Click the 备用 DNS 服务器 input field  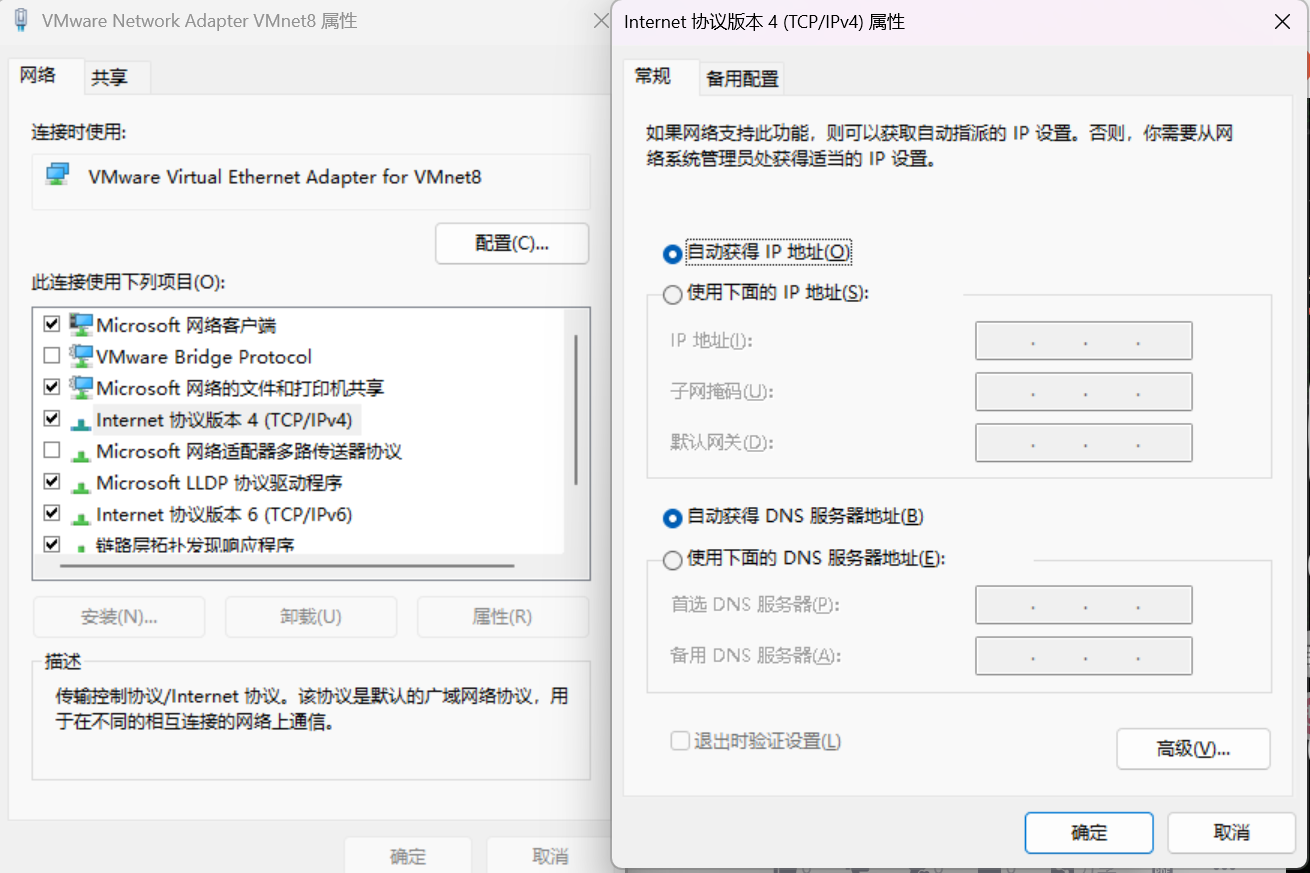(1084, 656)
